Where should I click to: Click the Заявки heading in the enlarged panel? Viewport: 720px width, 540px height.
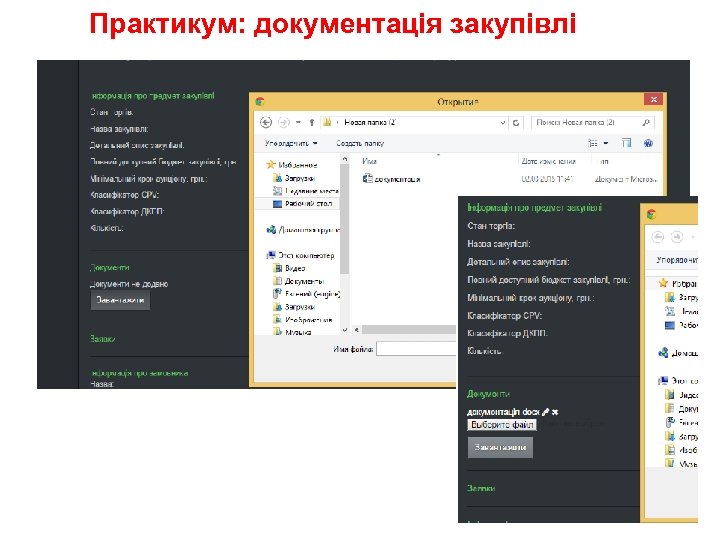[x=481, y=488]
